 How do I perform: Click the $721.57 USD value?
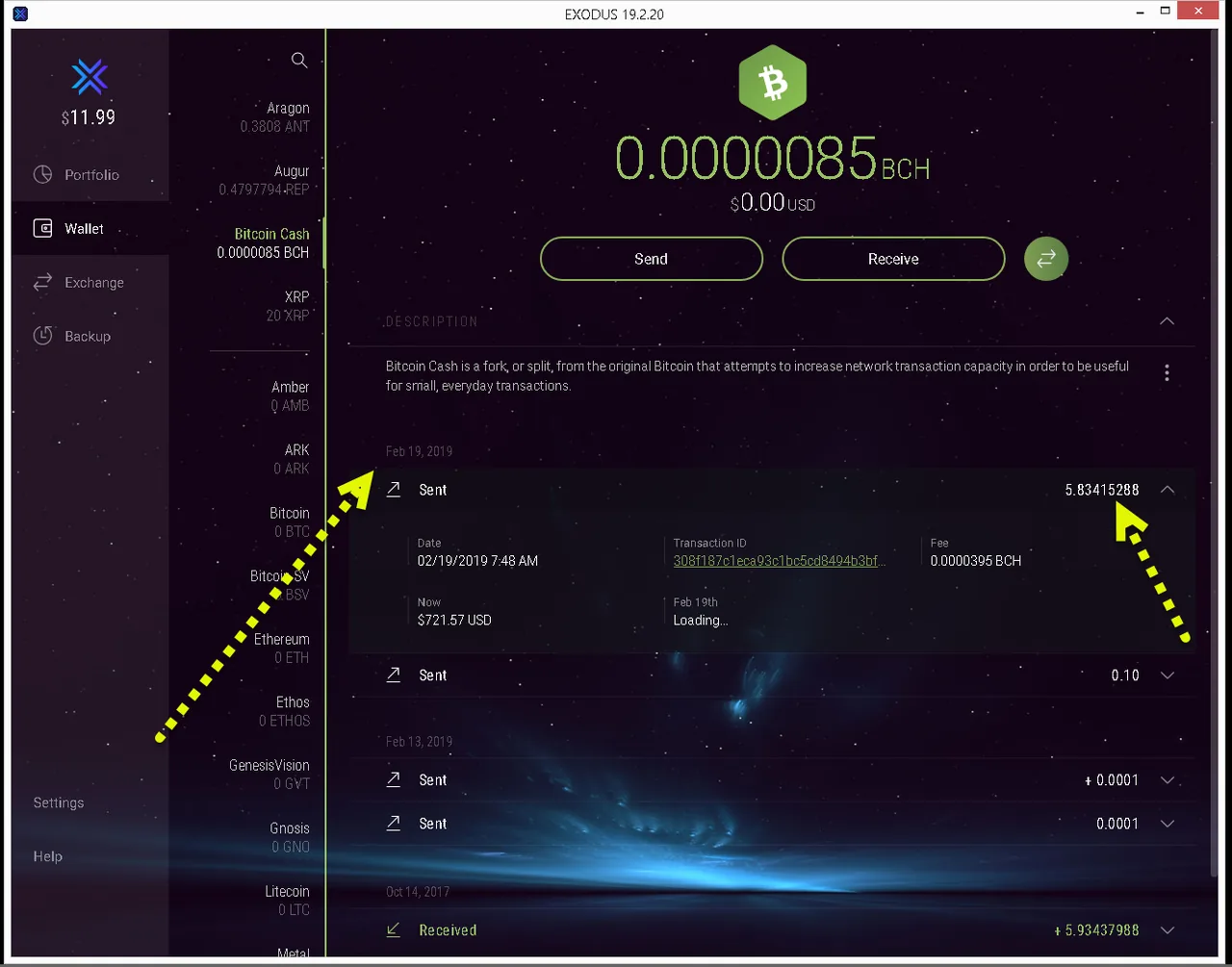tap(454, 621)
